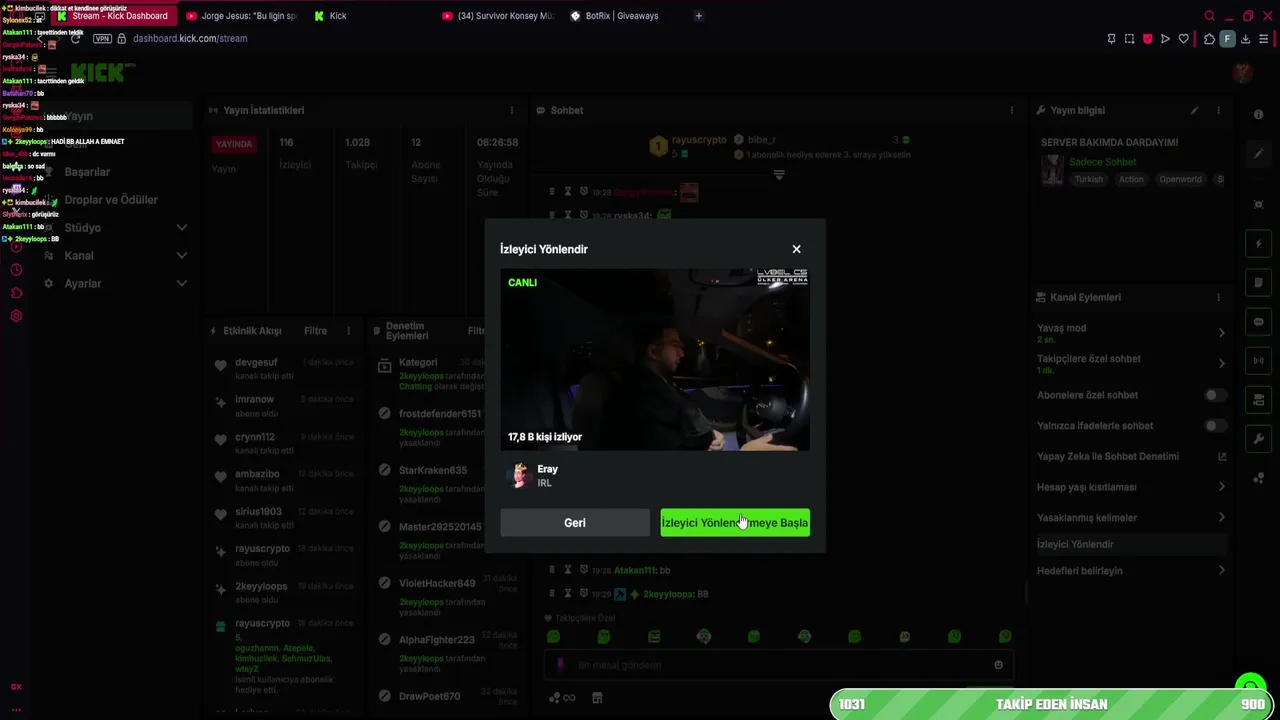Open Kanal Eylemleri three-dot menu

(1218, 297)
